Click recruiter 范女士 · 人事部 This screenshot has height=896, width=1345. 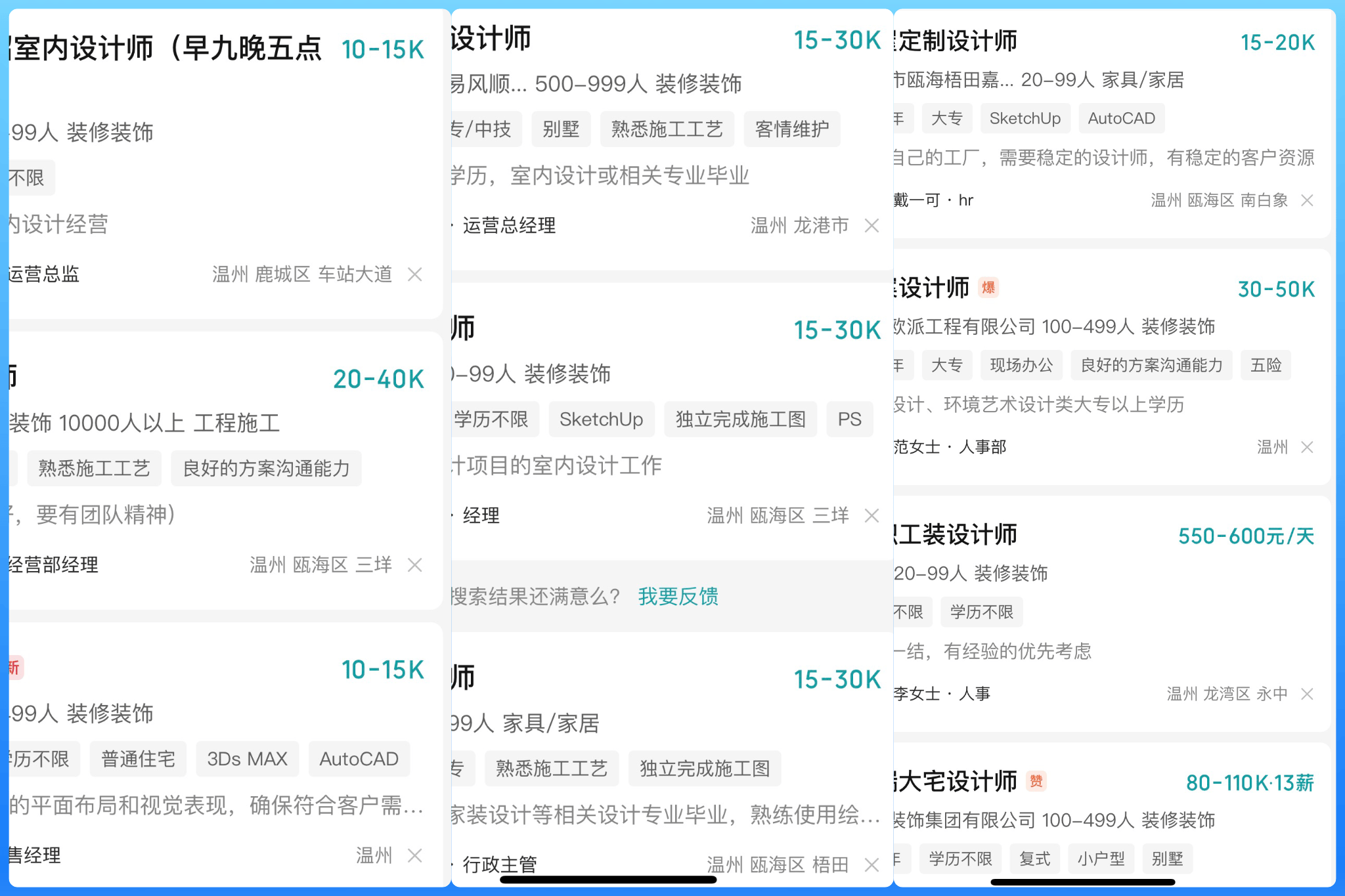[x=950, y=447]
